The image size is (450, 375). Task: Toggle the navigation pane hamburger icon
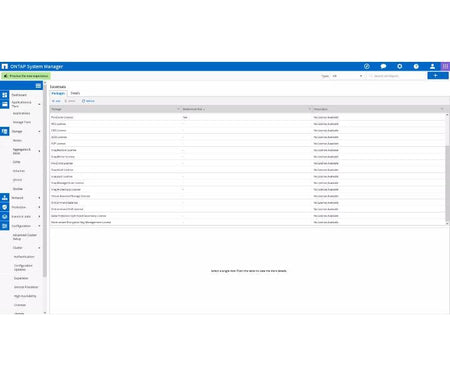coord(38,86)
